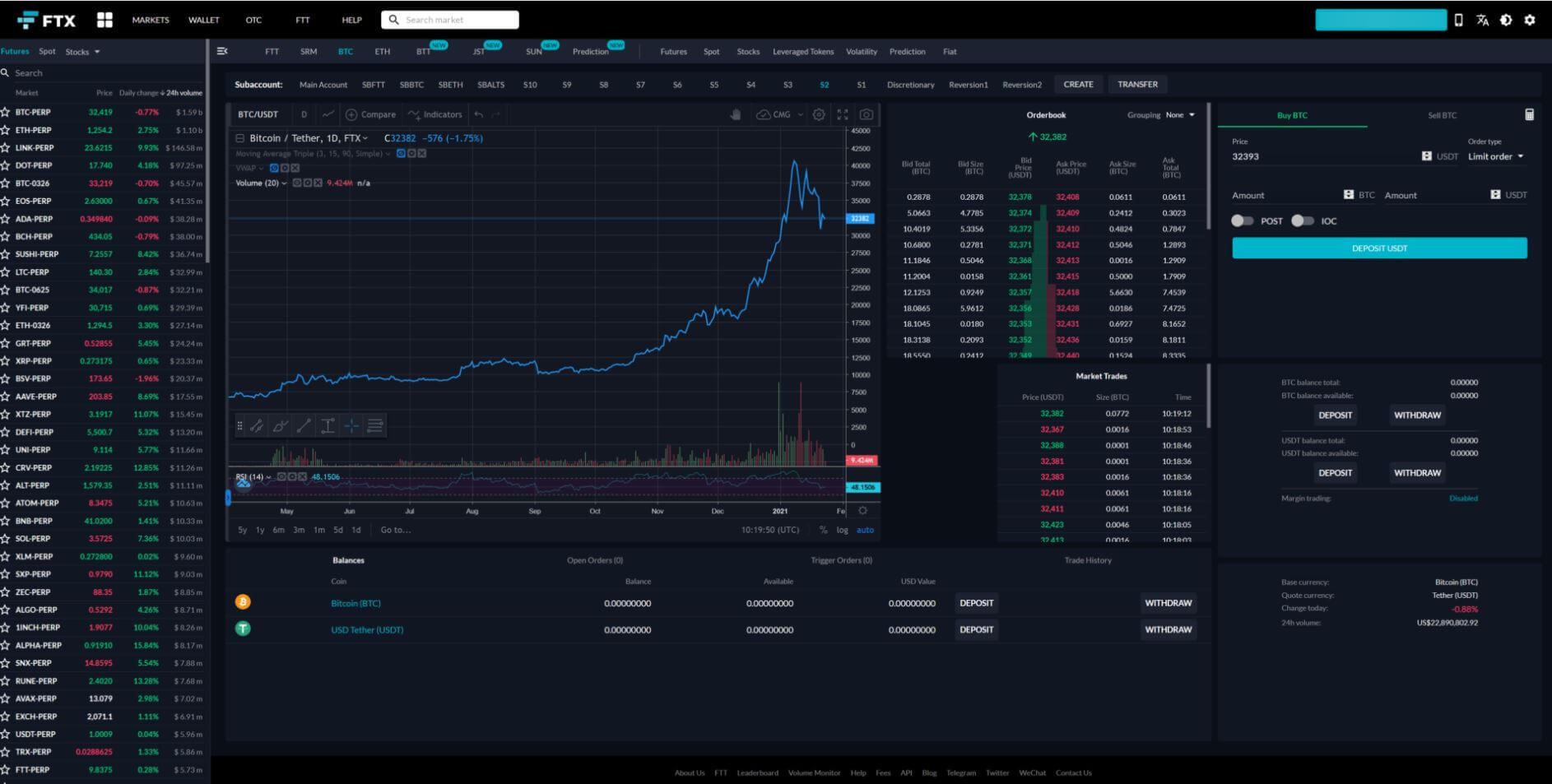Expand the RSI (14) indicator options

[x=268, y=476]
